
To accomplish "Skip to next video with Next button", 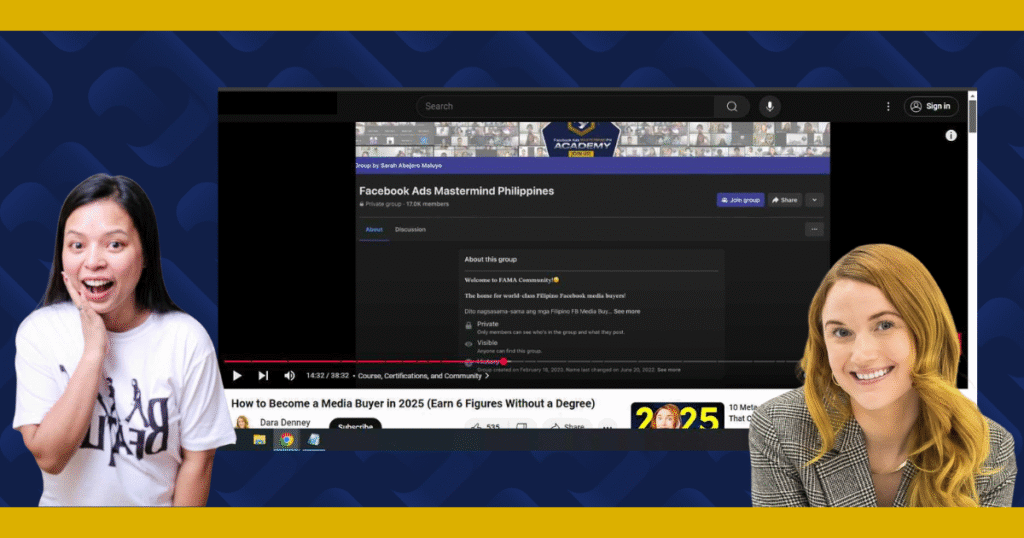I will click(263, 375).
